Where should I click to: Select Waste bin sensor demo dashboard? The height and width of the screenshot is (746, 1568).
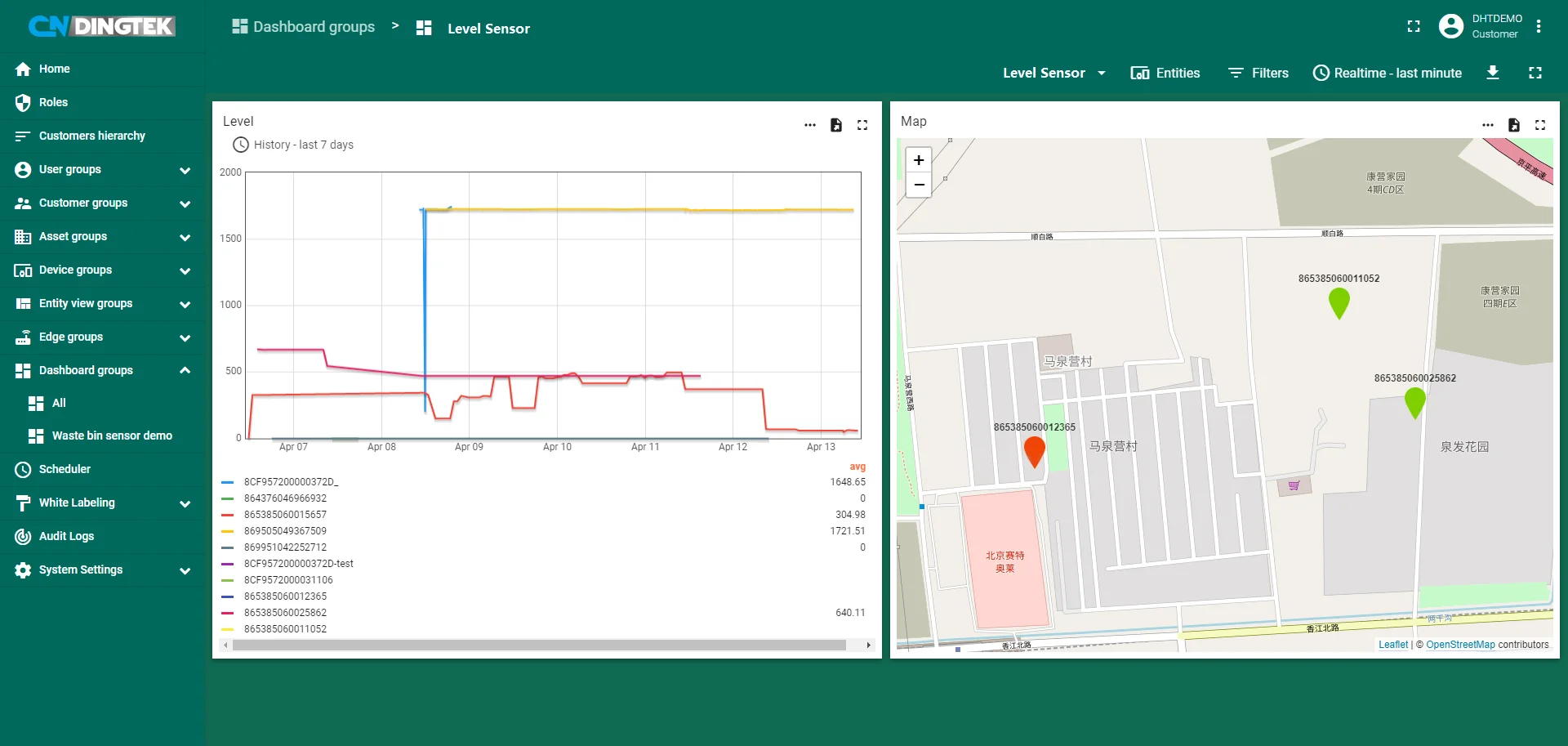pos(112,436)
